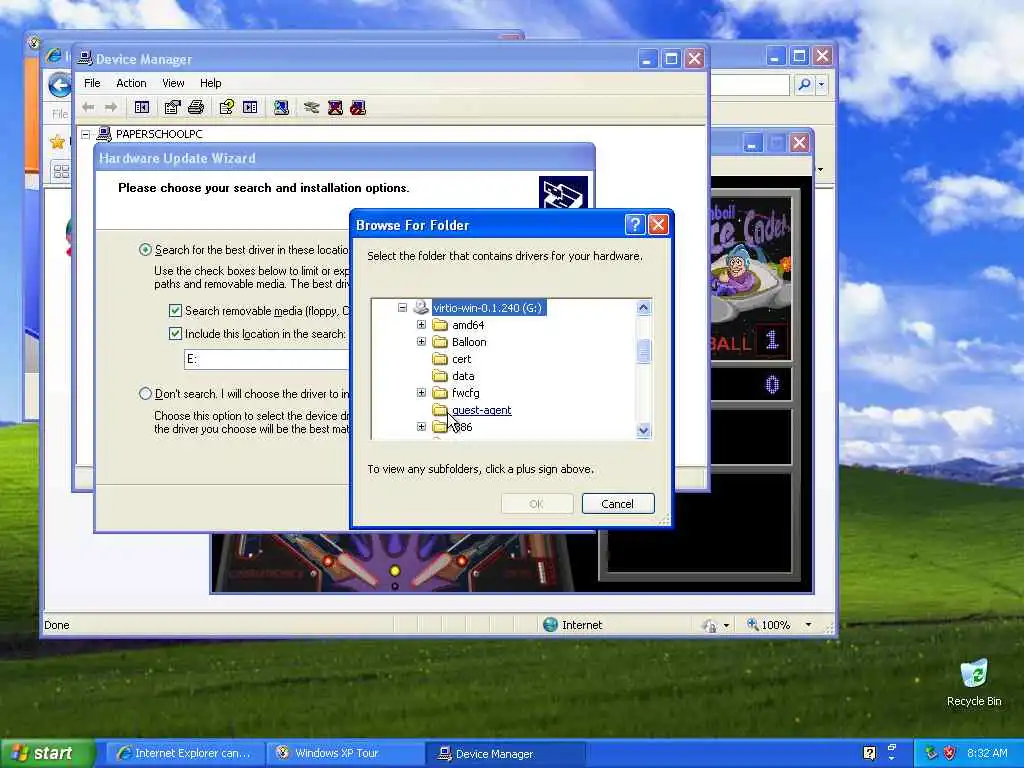Select the 'data' folder name
Viewport: 1024px width, 768px height.
[x=462, y=376]
